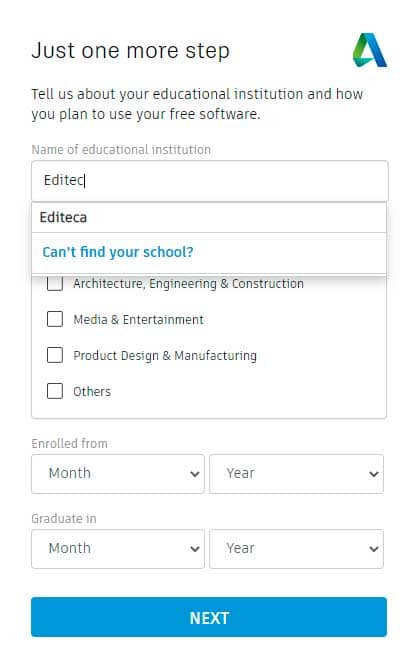Image resolution: width=420 pixels, height=665 pixels.
Task: Click the Others option label
Action: [92, 391]
